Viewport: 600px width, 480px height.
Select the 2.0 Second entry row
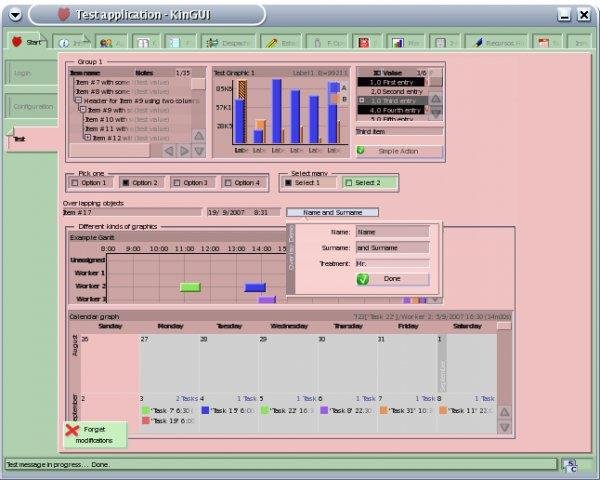click(393, 91)
